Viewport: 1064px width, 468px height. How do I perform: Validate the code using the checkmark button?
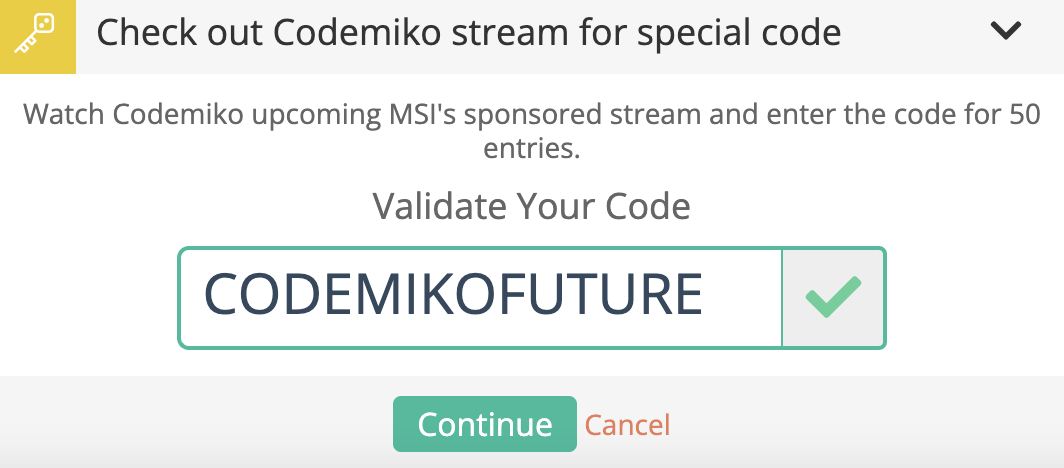click(x=833, y=298)
